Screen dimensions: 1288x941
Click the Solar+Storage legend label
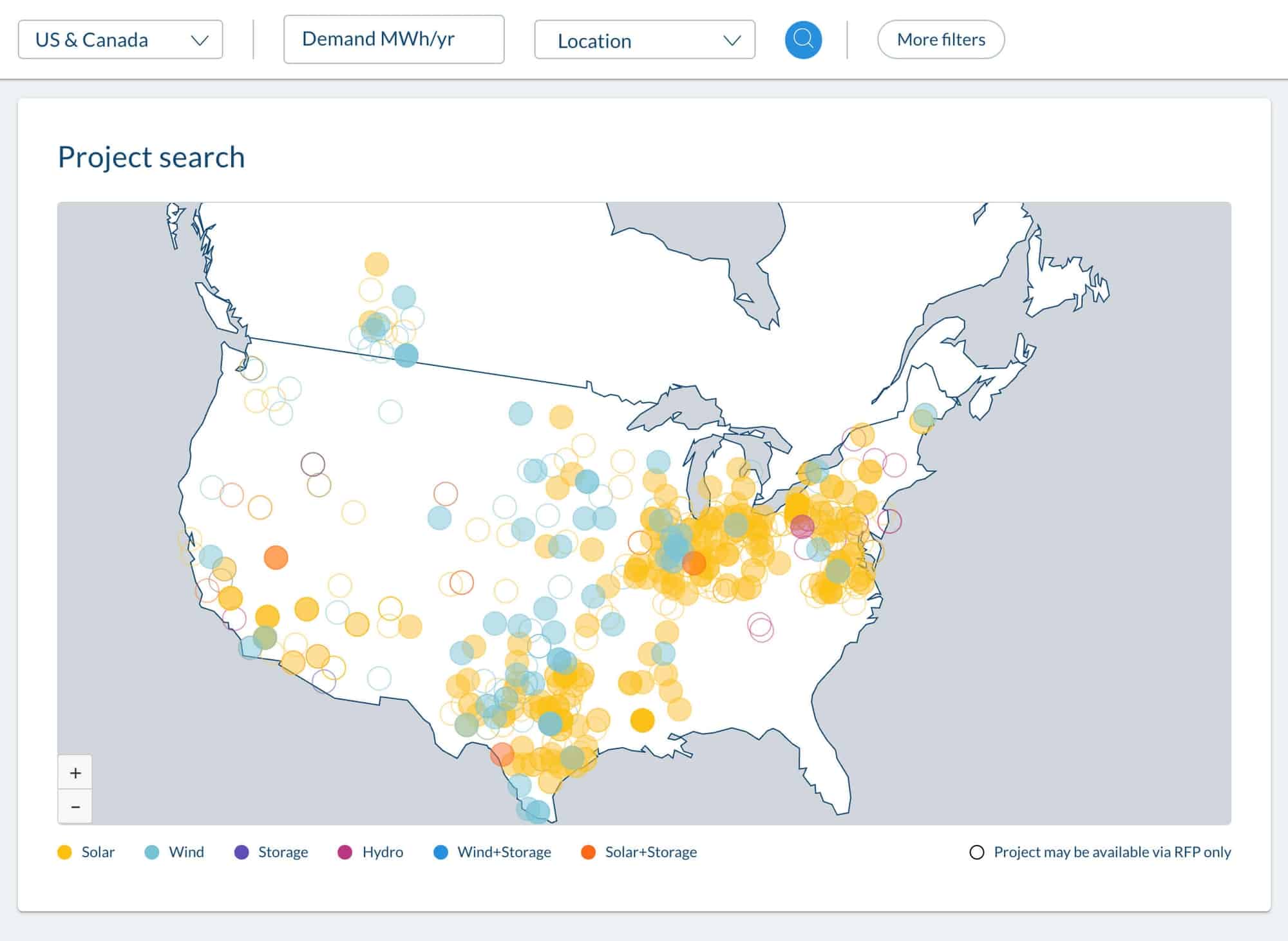coord(650,851)
